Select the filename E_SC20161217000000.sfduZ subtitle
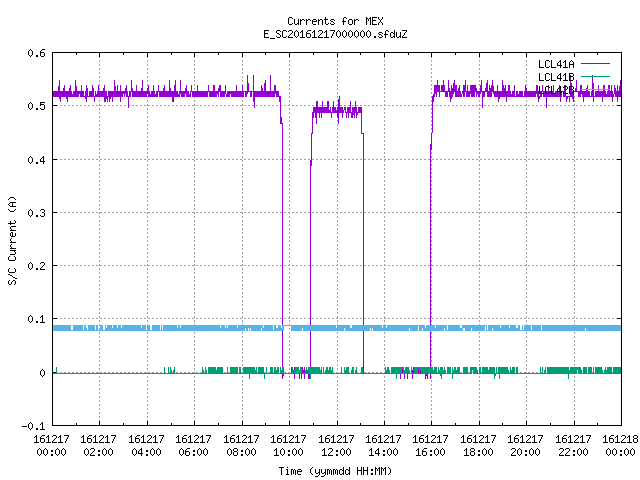 335,34
